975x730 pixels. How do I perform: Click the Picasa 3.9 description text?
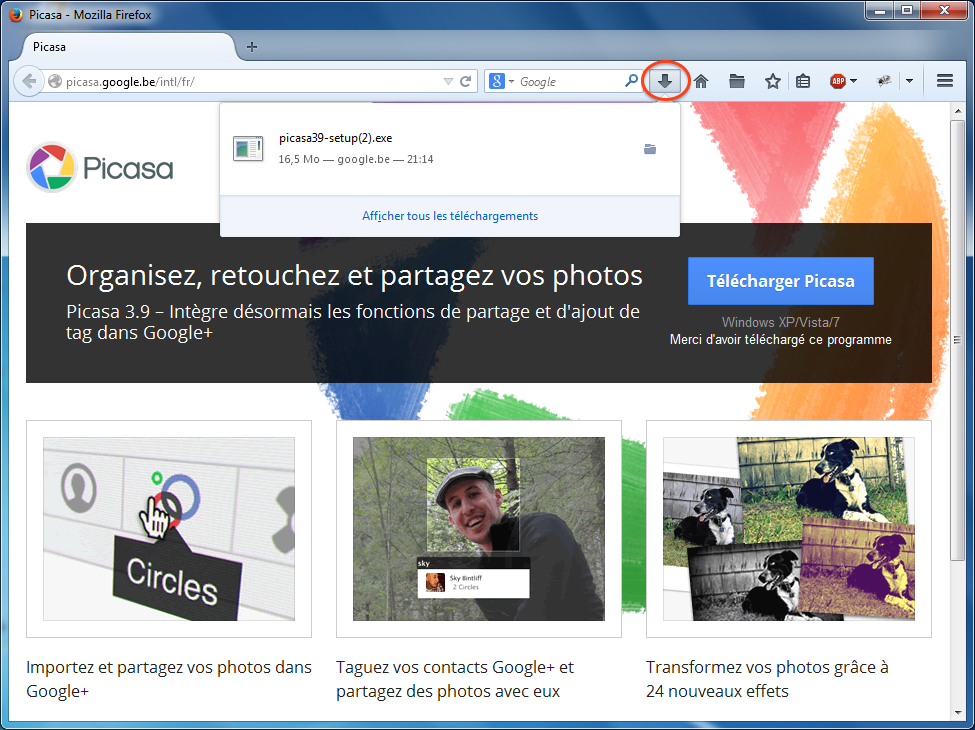(353, 321)
